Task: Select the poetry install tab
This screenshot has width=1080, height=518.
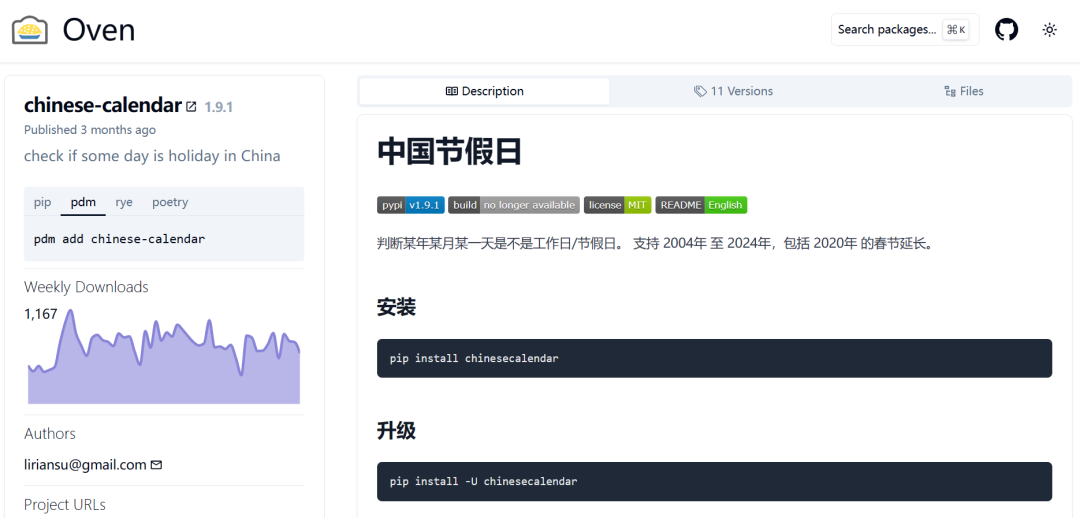Action: click(170, 202)
